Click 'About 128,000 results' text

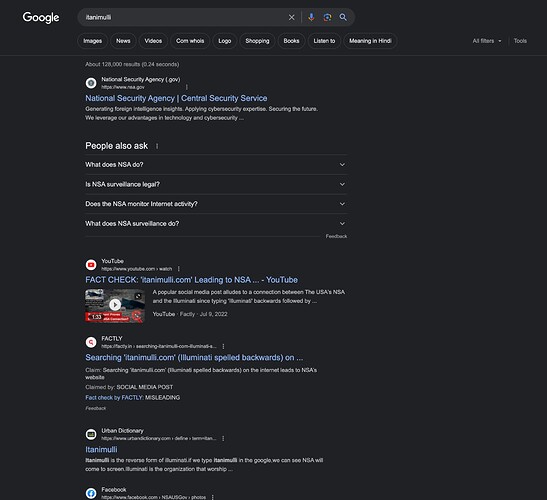[x=132, y=64]
